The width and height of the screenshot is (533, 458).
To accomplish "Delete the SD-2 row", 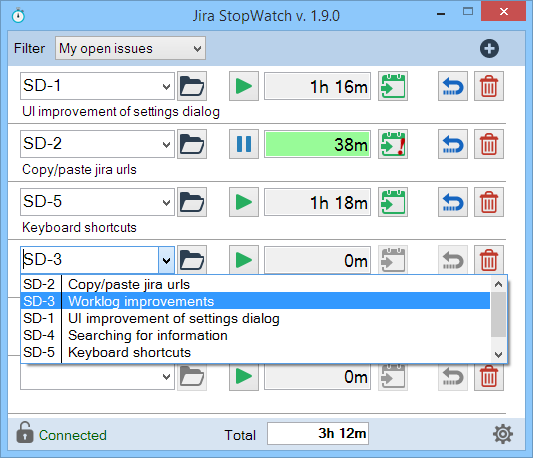I will [x=489, y=144].
